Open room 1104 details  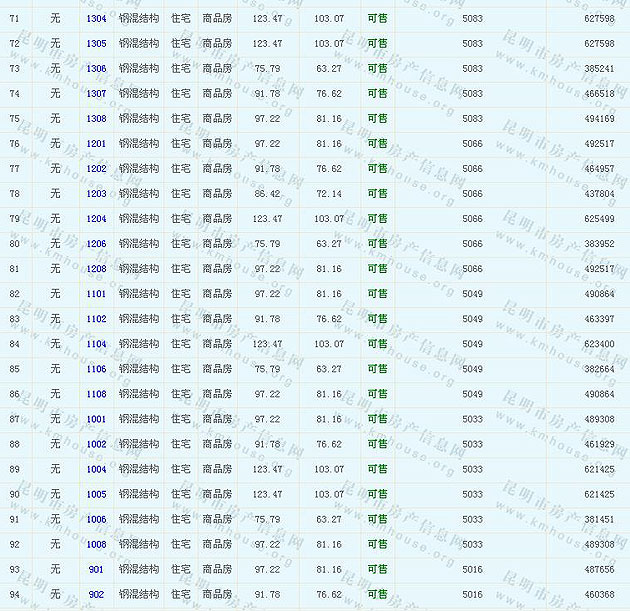(x=96, y=344)
